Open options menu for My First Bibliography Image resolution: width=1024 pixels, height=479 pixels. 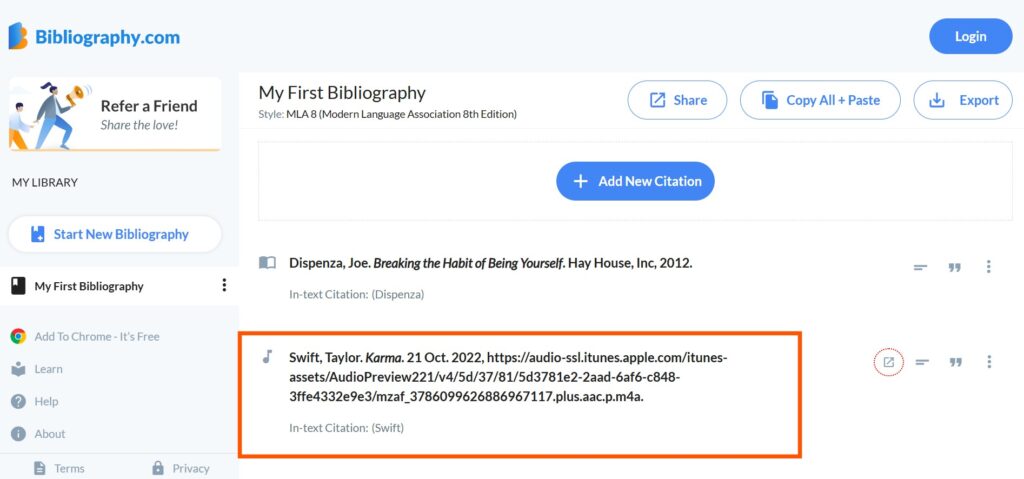coord(224,285)
